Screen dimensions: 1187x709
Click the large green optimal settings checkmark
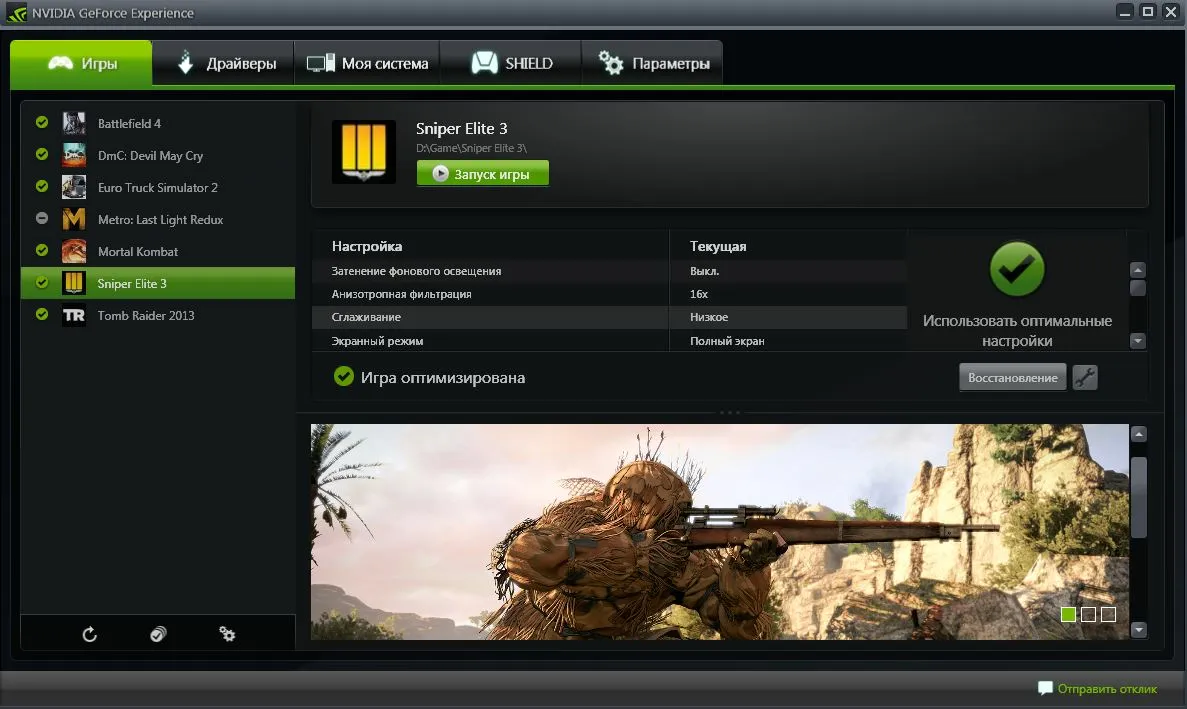[x=1017, y=269]
